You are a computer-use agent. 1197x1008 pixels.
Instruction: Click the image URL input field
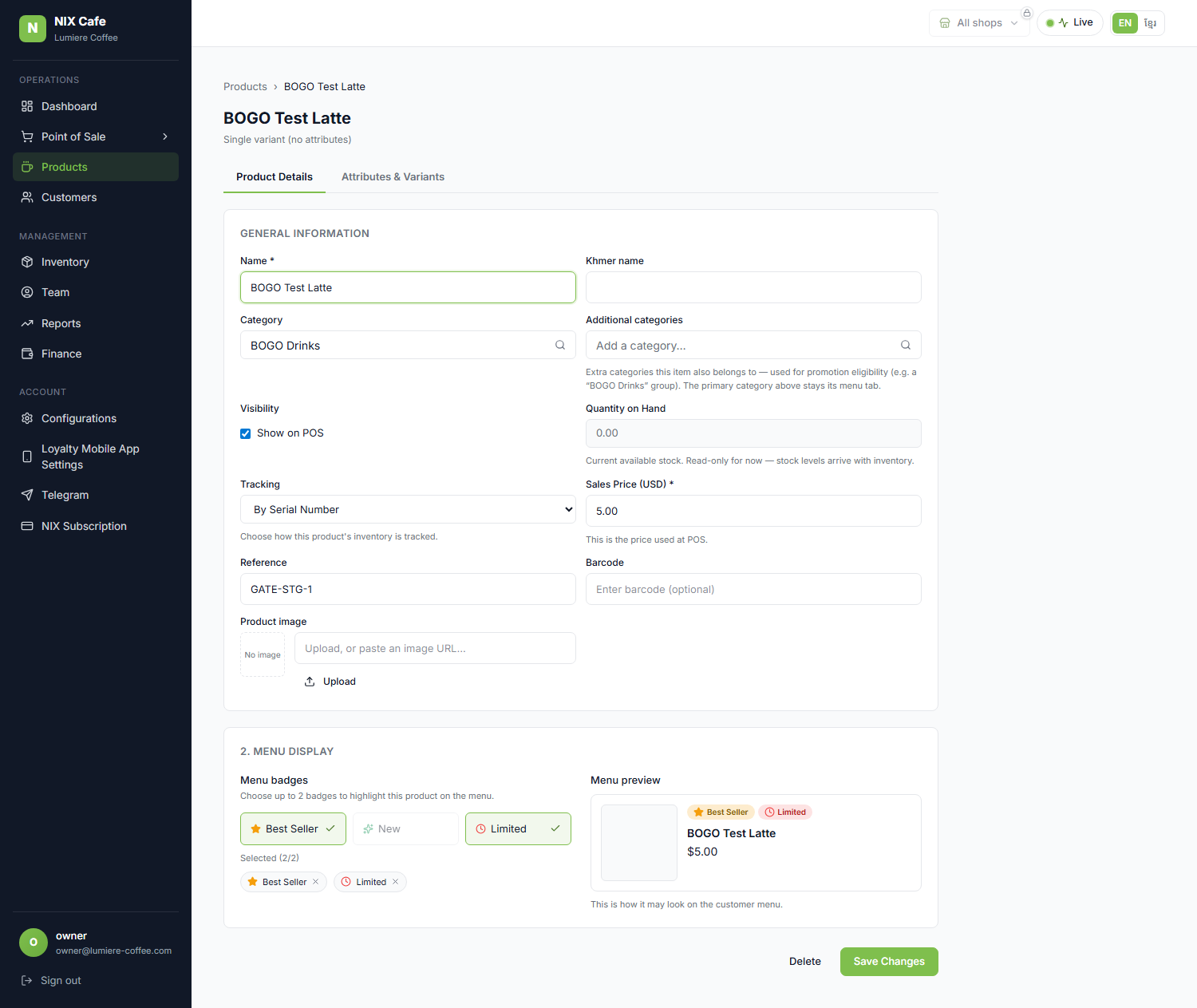point(435,648)
